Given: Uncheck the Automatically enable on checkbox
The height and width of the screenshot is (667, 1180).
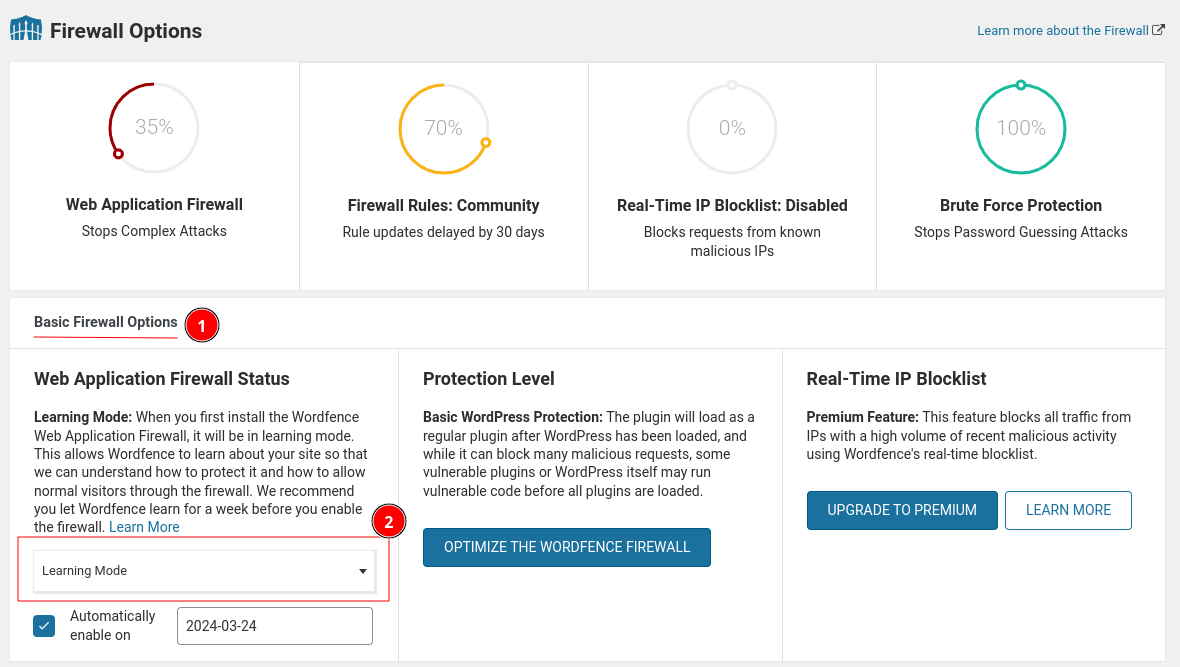Looking at the screenshot, I should pyautogui.click(x=44, y=626).
